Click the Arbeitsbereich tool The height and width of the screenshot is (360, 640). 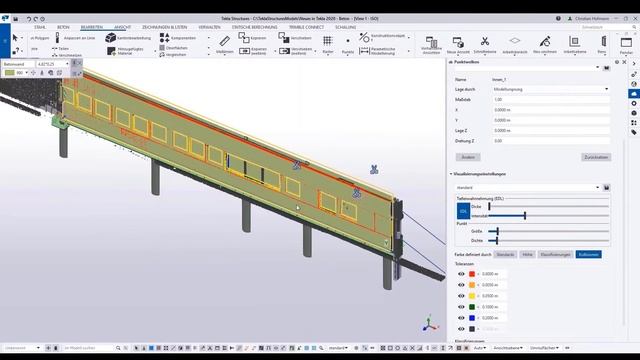tap(514, 44)
